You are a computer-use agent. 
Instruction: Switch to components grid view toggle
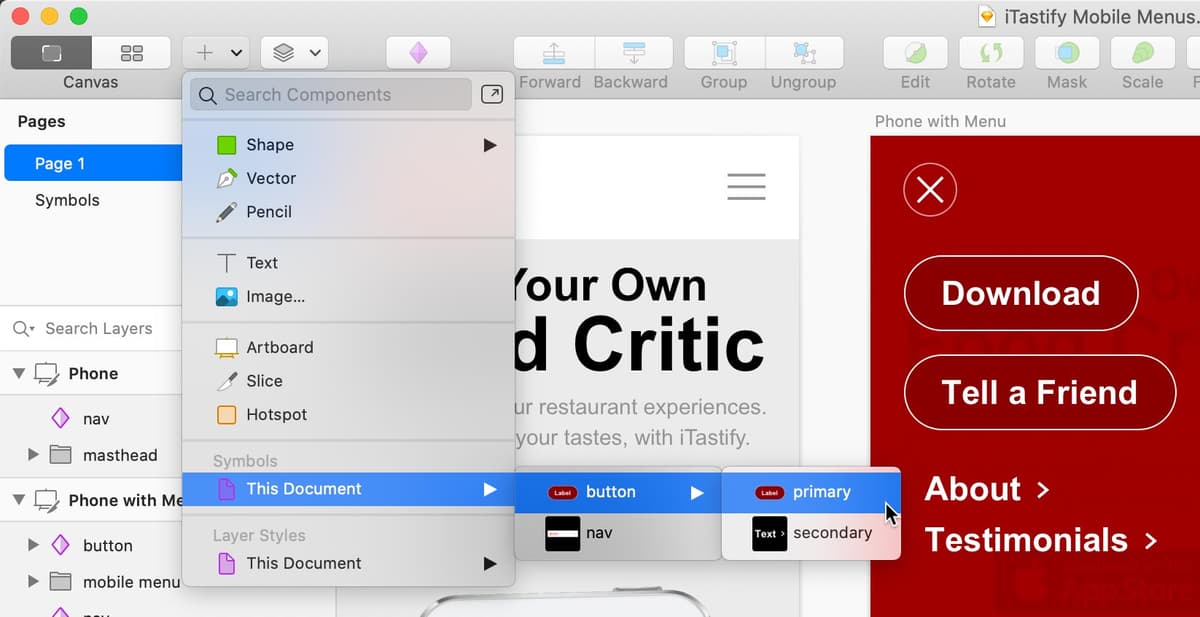click(131, 53)
